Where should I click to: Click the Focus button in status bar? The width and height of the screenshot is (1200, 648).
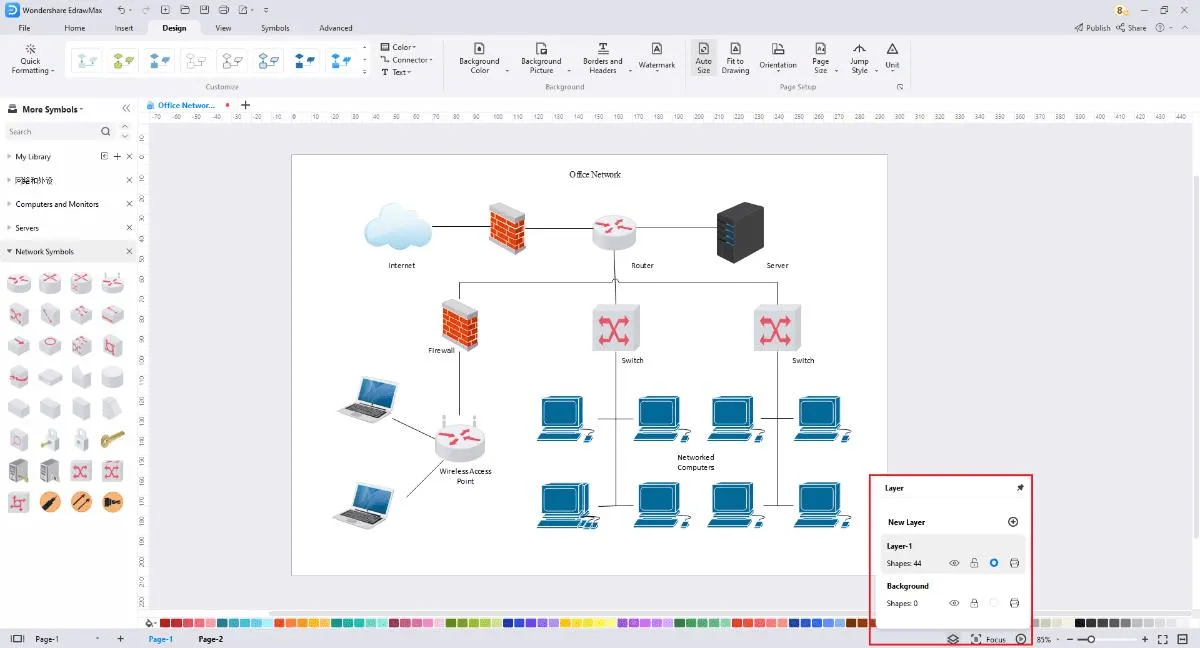[x=989, y=639]
